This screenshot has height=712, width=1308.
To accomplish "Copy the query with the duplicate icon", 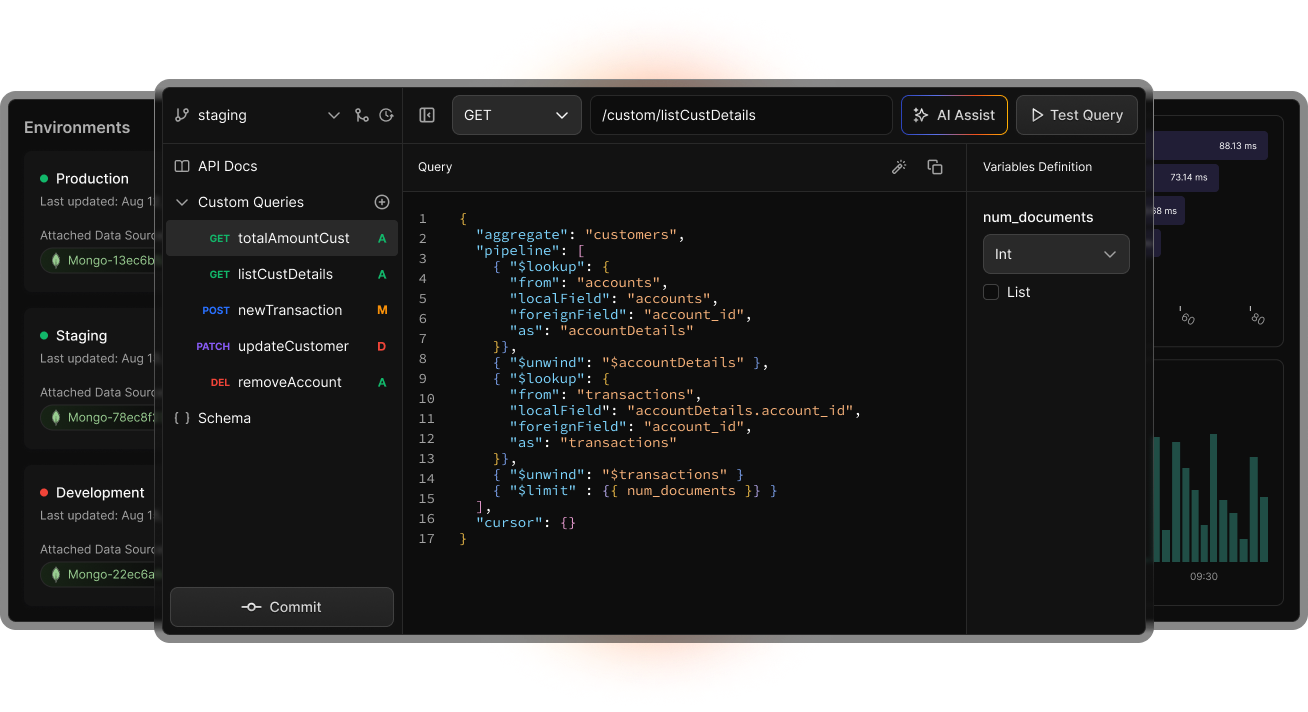I will point(935,167).
